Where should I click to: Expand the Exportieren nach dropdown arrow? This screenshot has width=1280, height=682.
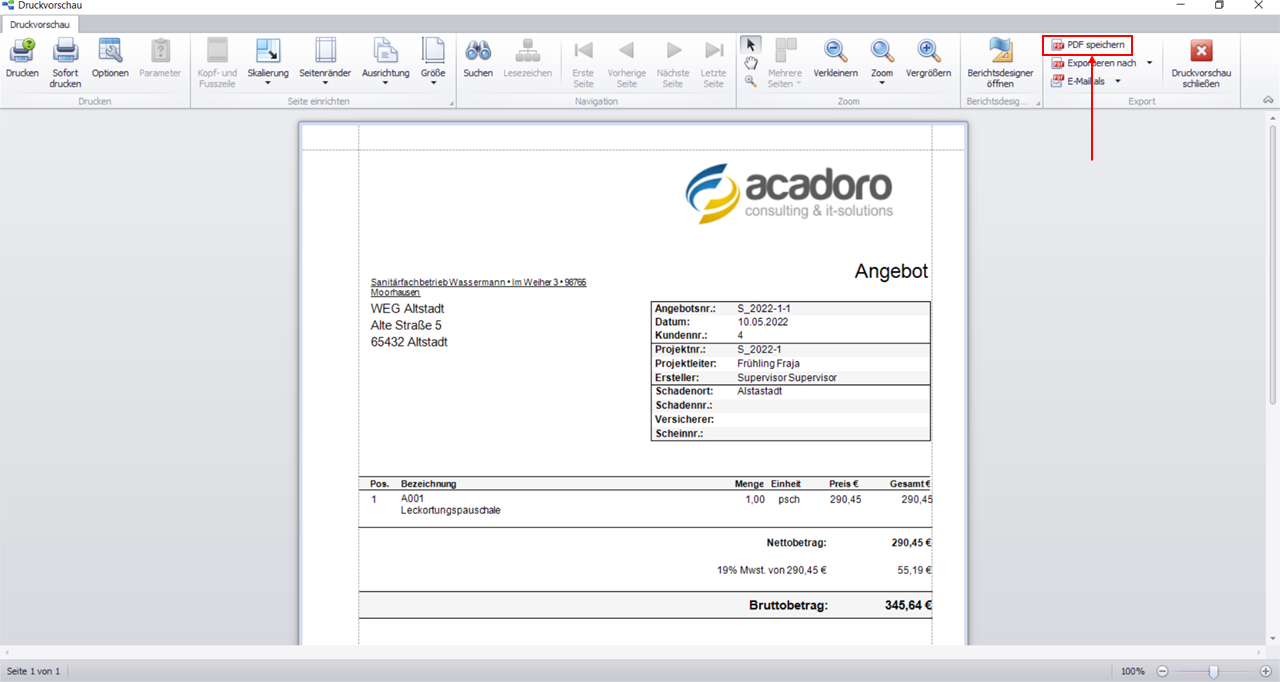point(1149,63)
